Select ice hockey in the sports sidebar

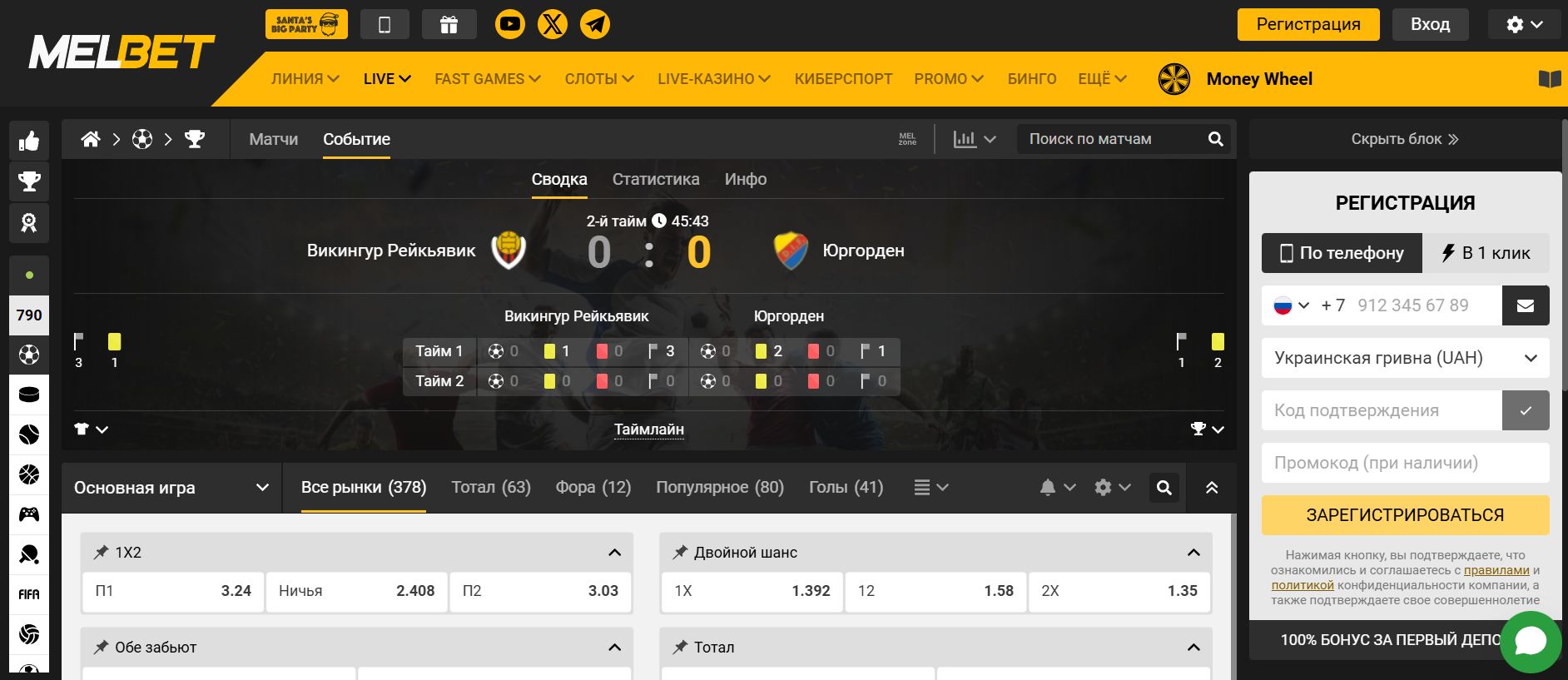tap(29, 395)
